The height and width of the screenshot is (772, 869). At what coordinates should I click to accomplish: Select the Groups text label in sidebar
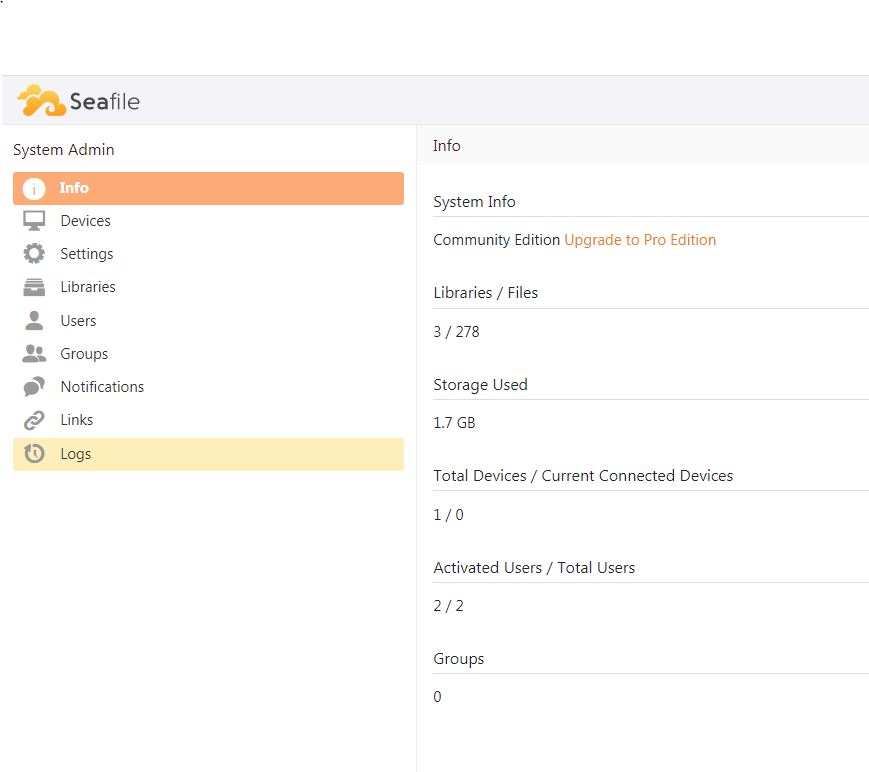click(x=84, y=354)
